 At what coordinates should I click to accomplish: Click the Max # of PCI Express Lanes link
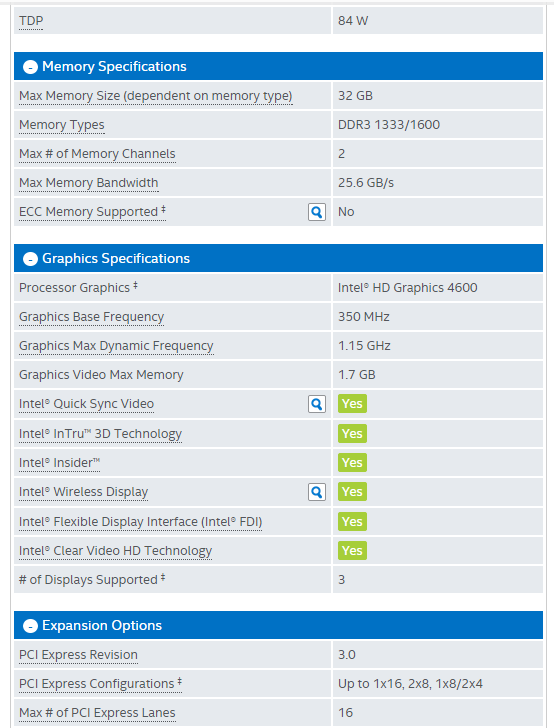point(97,713)
